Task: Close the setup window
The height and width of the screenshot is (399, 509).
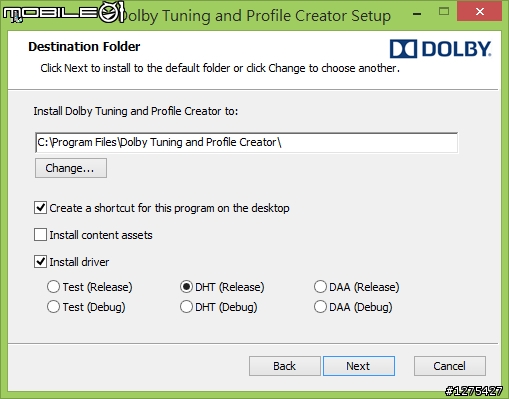Action: [x=480, y=12]
